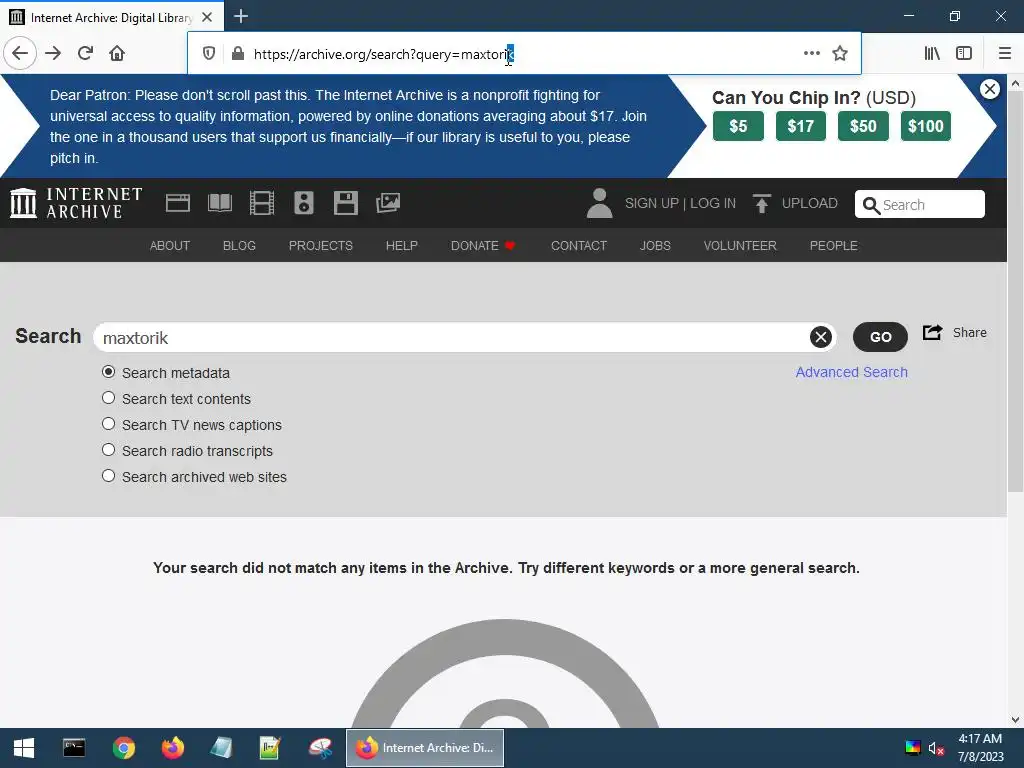Clear the search query with X
The width and height of the screenshot is (1024, 768).
tap(821, 337)
